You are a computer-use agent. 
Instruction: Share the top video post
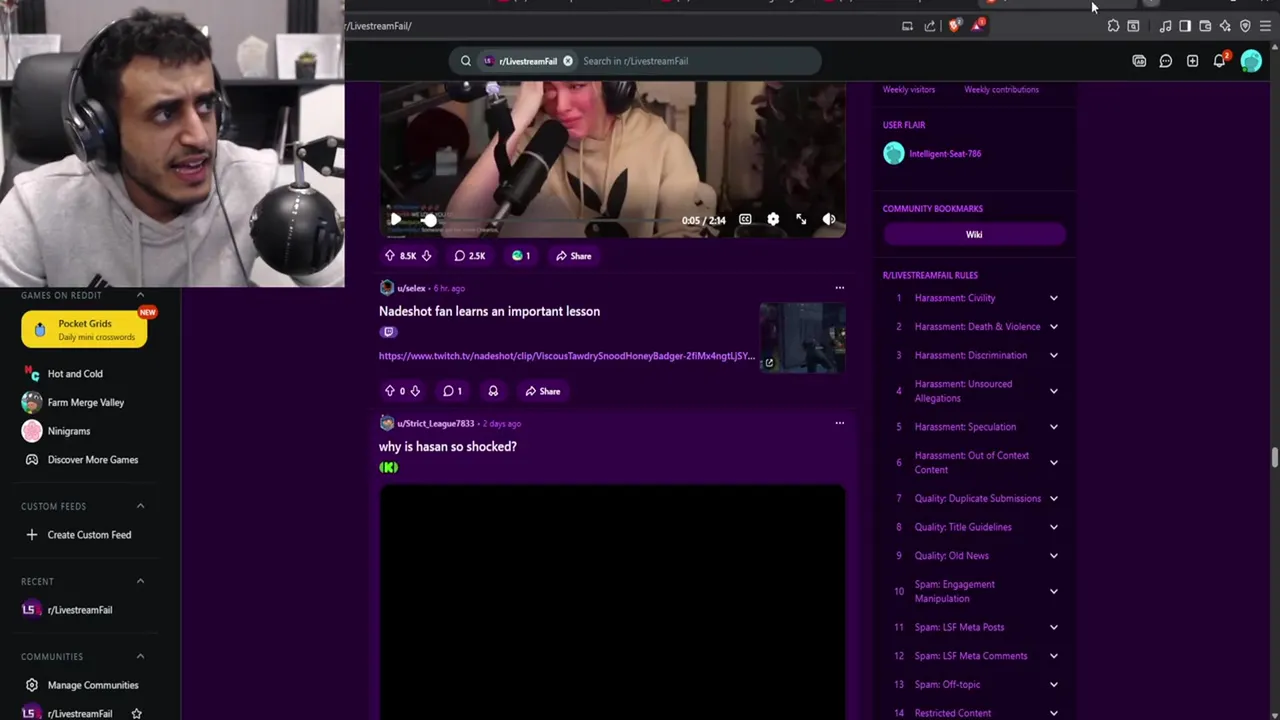(574, 256)
